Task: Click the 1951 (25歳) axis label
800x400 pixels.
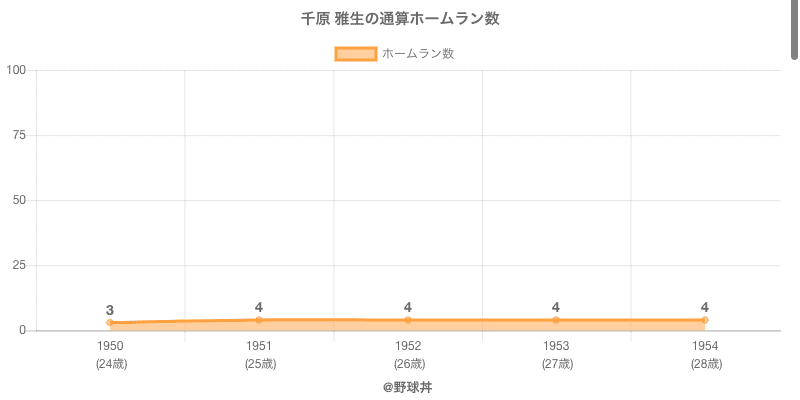Action: click(x=259, y=355)
